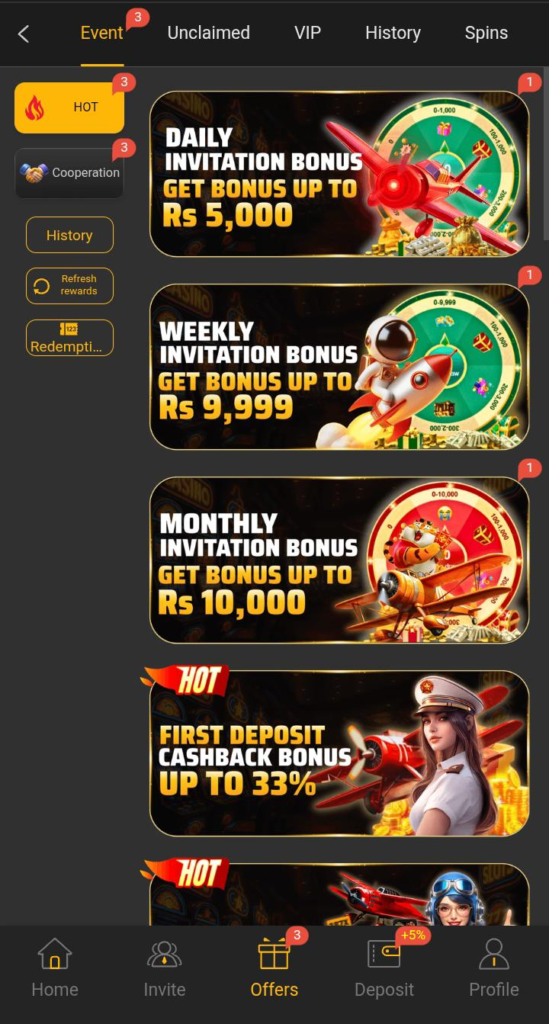Viewport: 549px width, 1024px height.
Task: Click the Cooperation handshake icon
Action: pos(34,173)
